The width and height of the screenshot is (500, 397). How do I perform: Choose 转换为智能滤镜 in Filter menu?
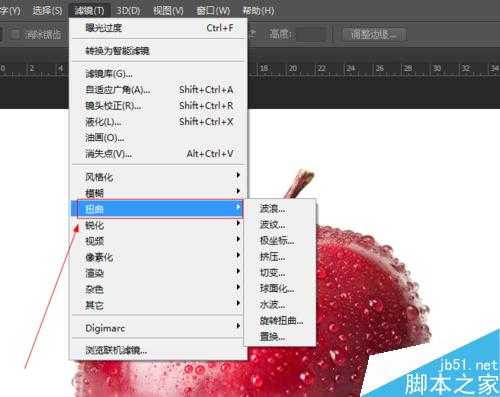[158, 51]
